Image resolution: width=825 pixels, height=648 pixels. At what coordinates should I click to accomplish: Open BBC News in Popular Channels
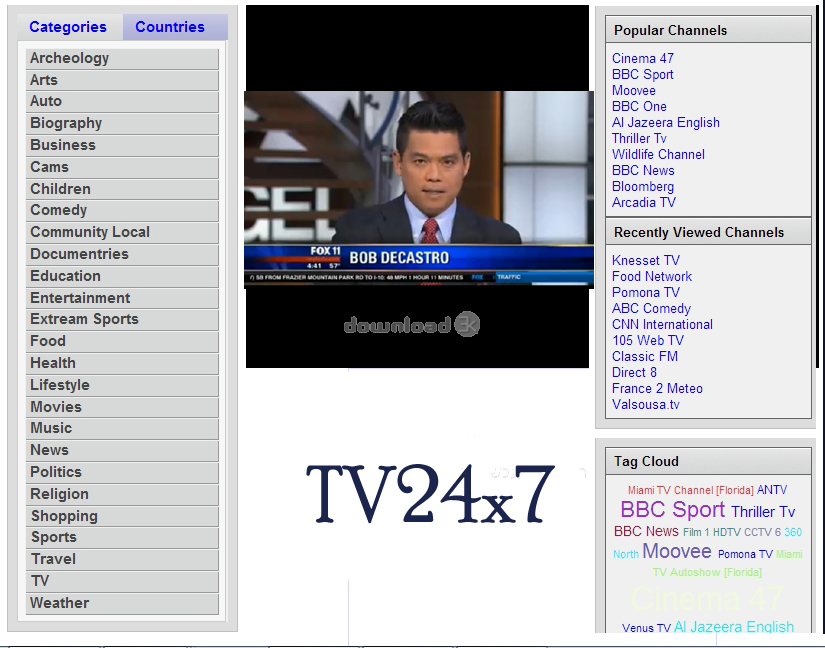point(643,171)
